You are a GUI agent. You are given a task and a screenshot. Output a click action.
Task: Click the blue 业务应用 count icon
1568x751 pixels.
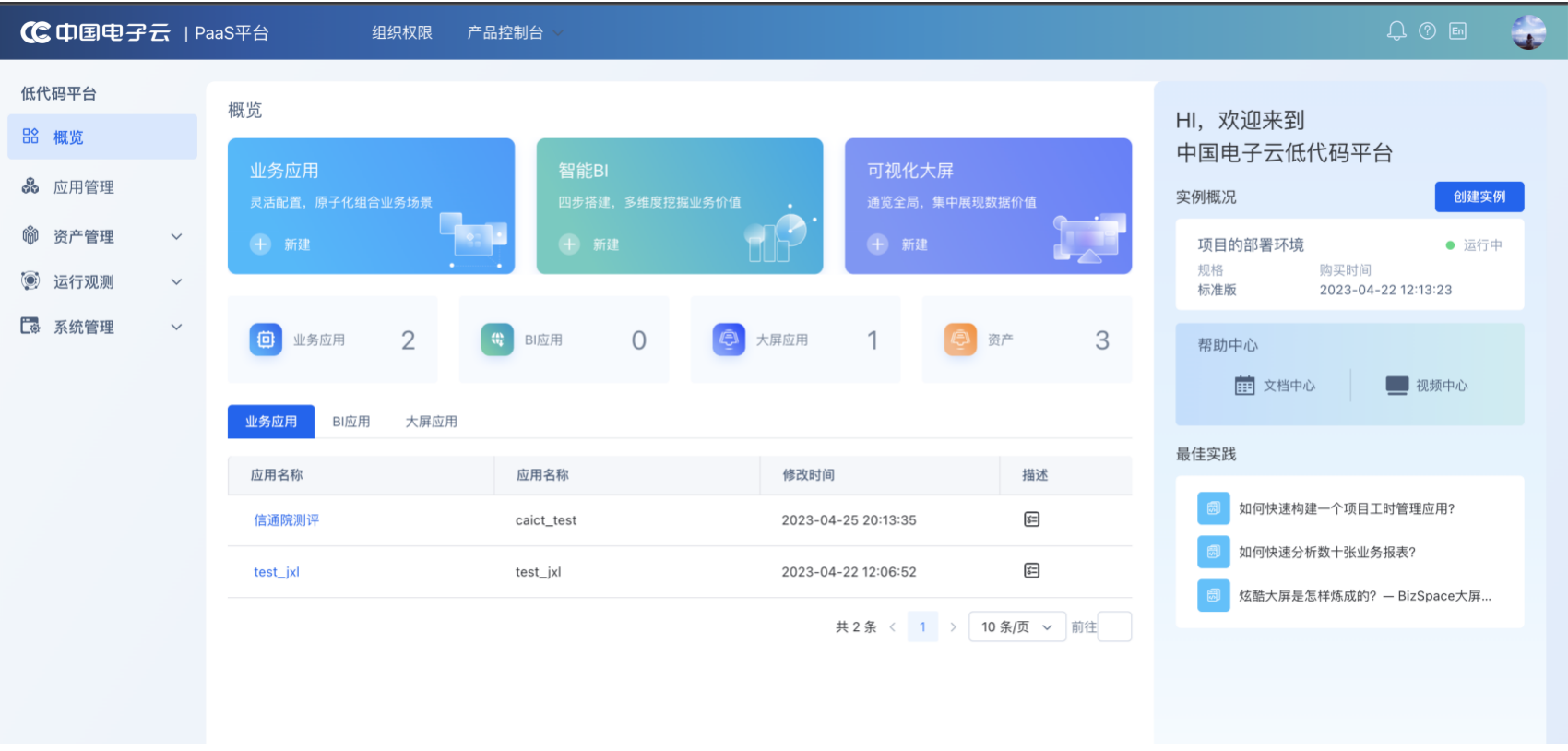[266, 340]
